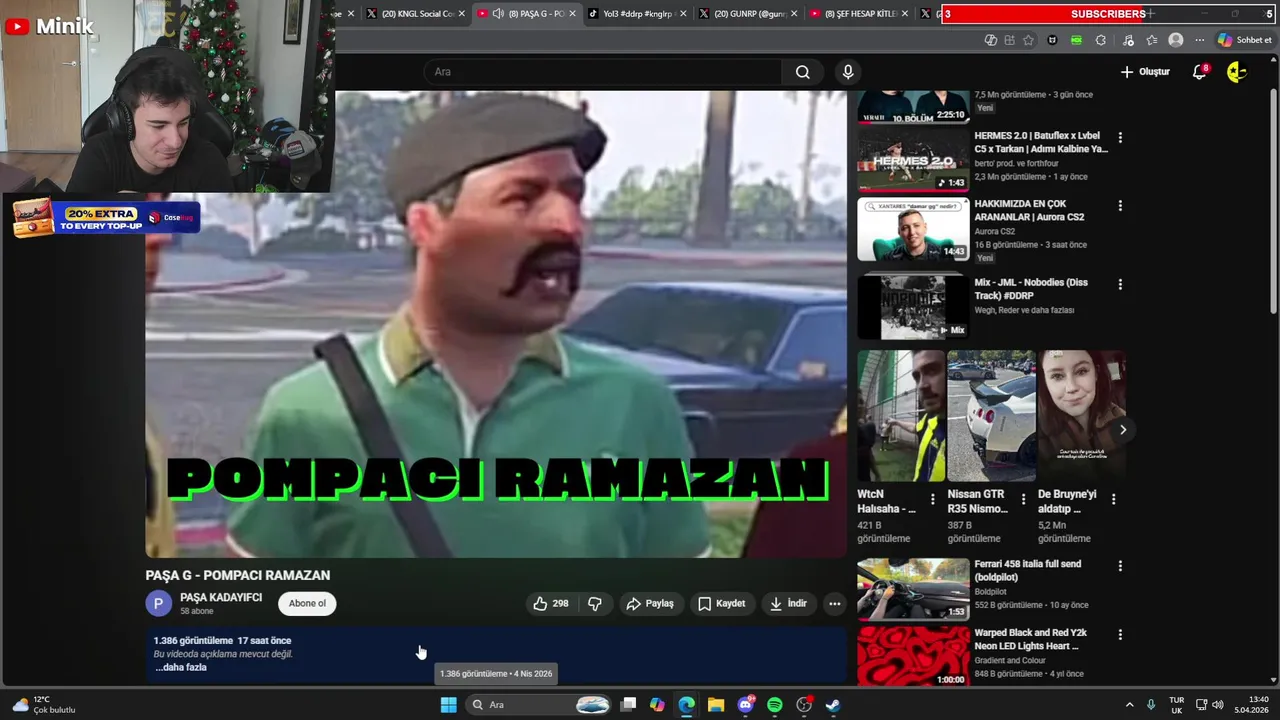
Task: Open options menu for Nissan GTR R35 short
Action: click(x=1023, y=499)
